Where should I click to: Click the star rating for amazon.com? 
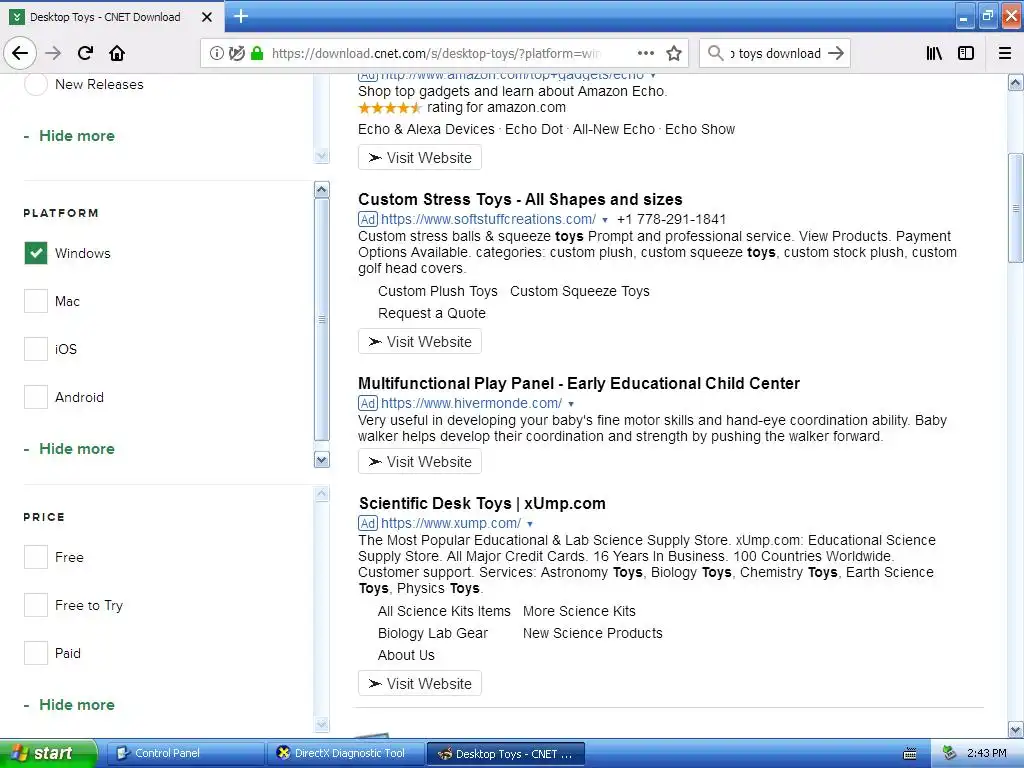pos(390,108)
